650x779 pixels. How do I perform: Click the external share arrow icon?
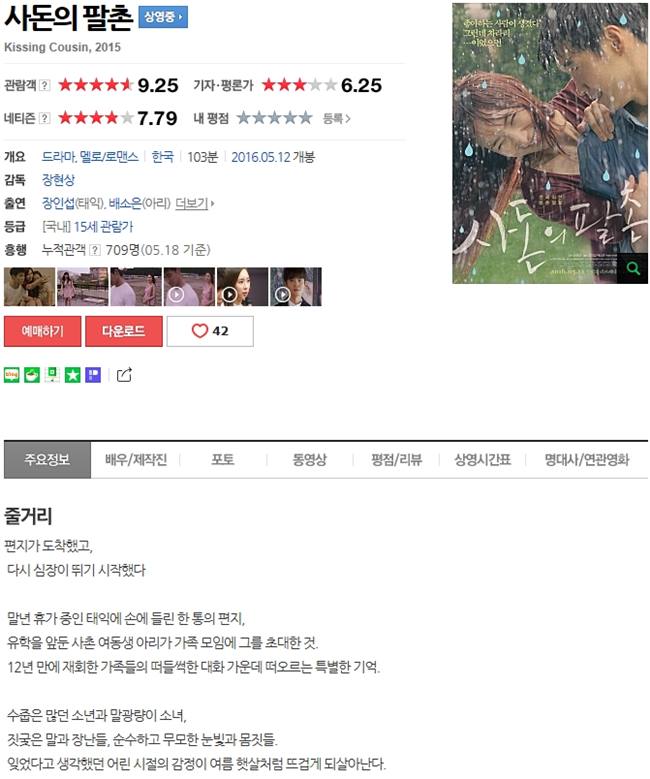coord(124,375)
